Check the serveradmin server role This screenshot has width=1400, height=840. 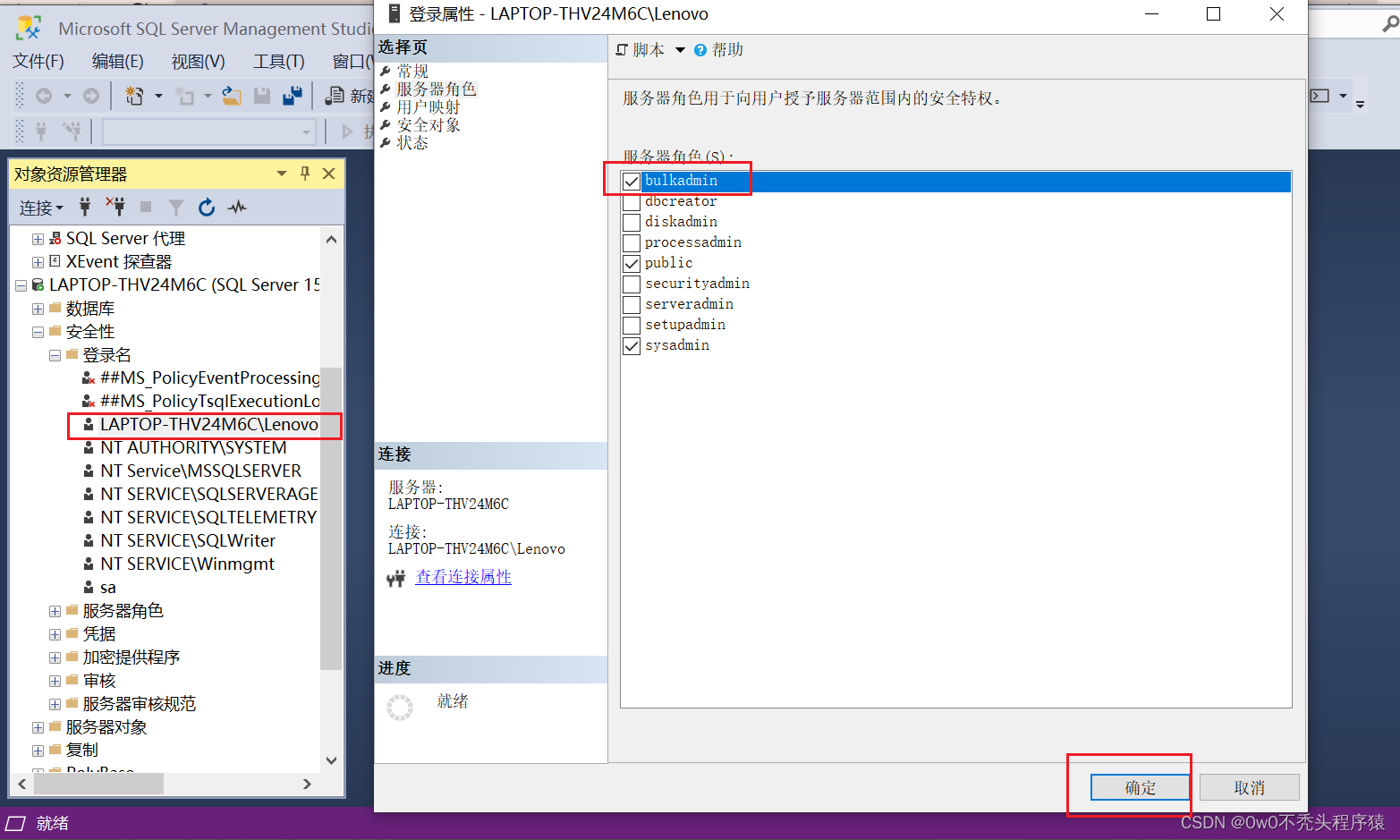pos(632,305)
